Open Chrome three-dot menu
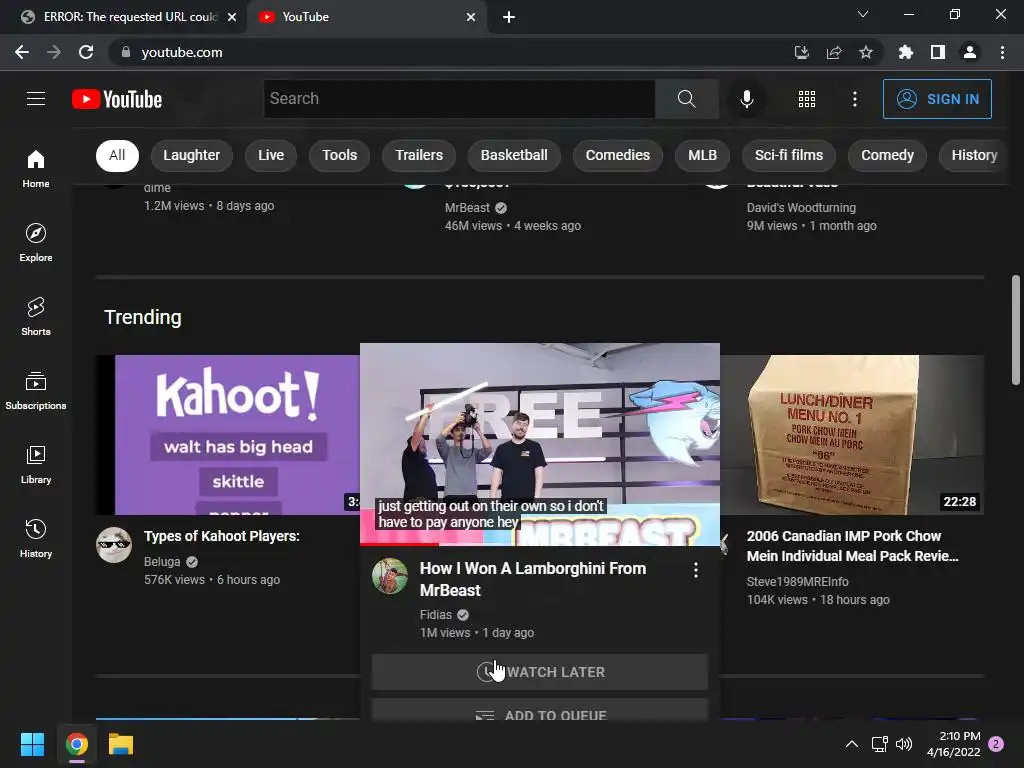1024x768 pixels. 1002,52
